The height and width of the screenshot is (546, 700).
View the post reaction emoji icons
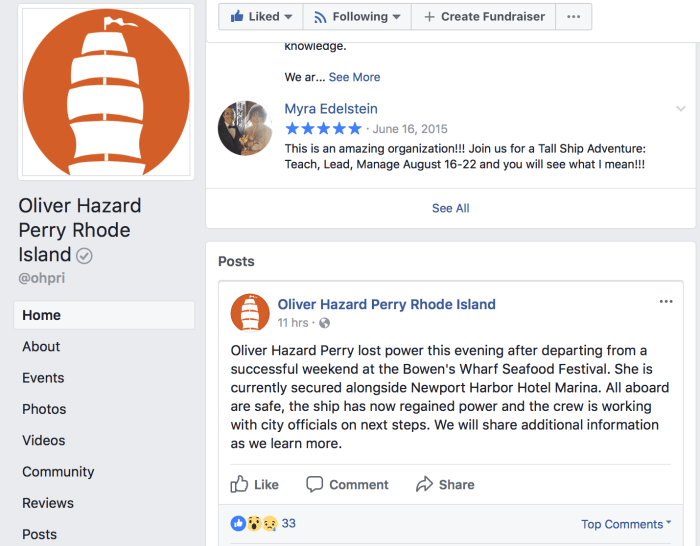click(x=254, y=523)
